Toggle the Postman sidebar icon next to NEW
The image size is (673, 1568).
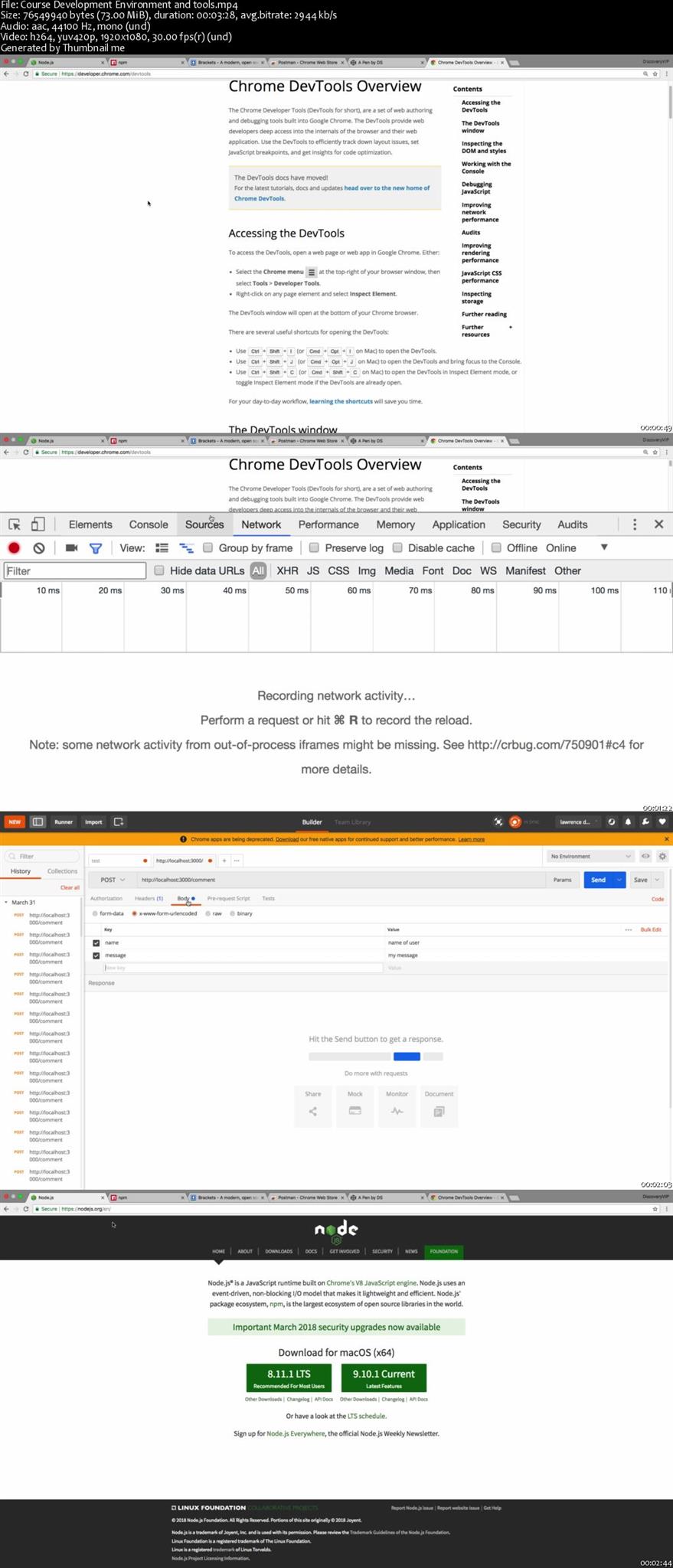(38, 822)
